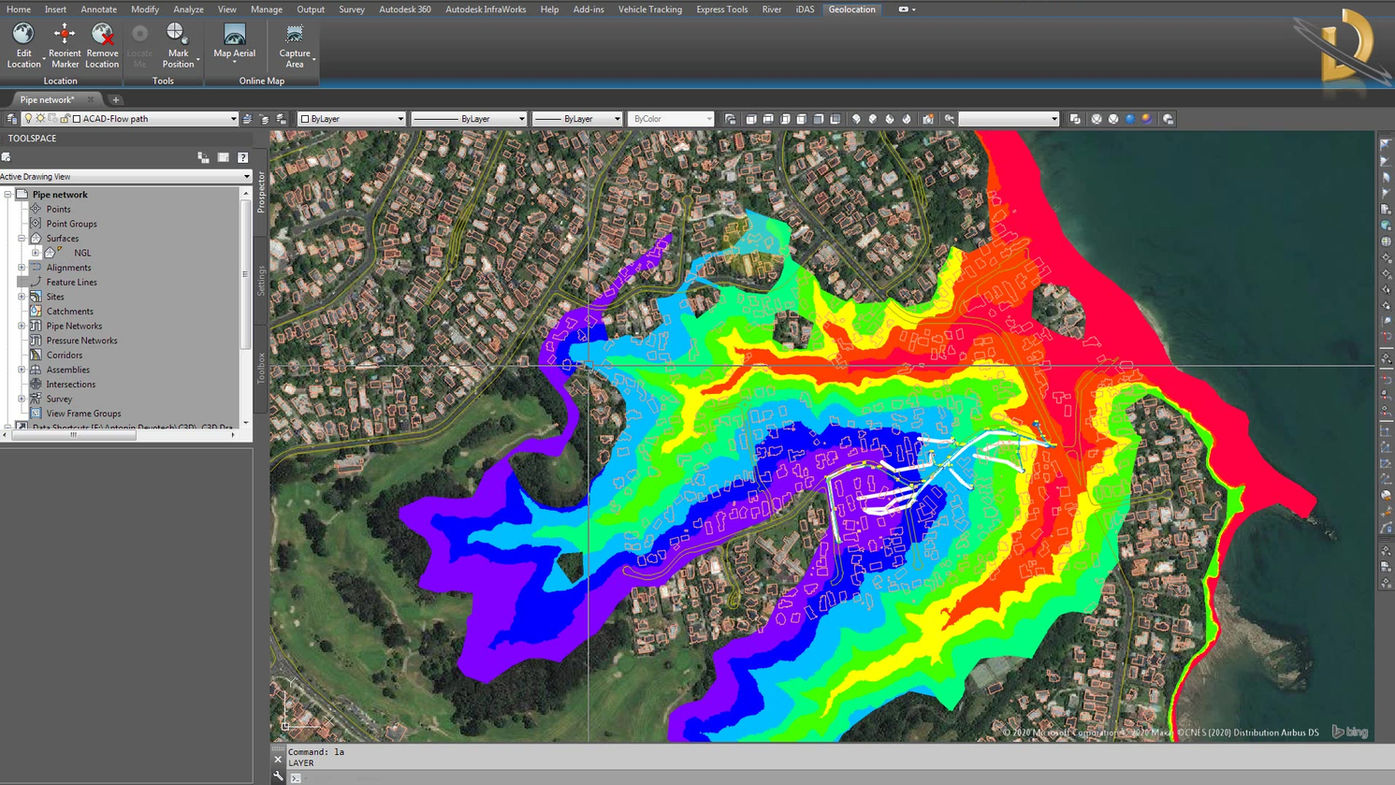Click the Intersections icon in tree
The image size is (1395, 785).
(36, 384)
